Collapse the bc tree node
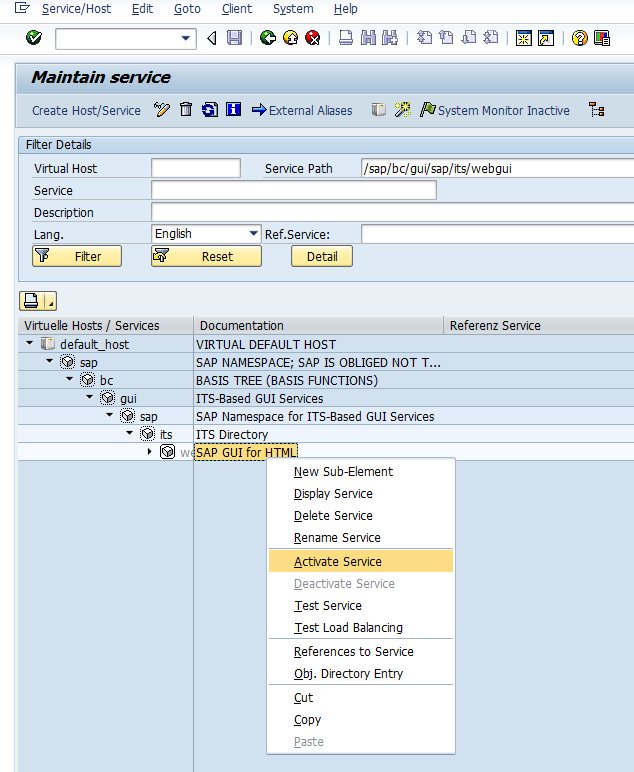The width and height of the screenshot is (634, 772). pyautogui.click(x=69, y=379)
